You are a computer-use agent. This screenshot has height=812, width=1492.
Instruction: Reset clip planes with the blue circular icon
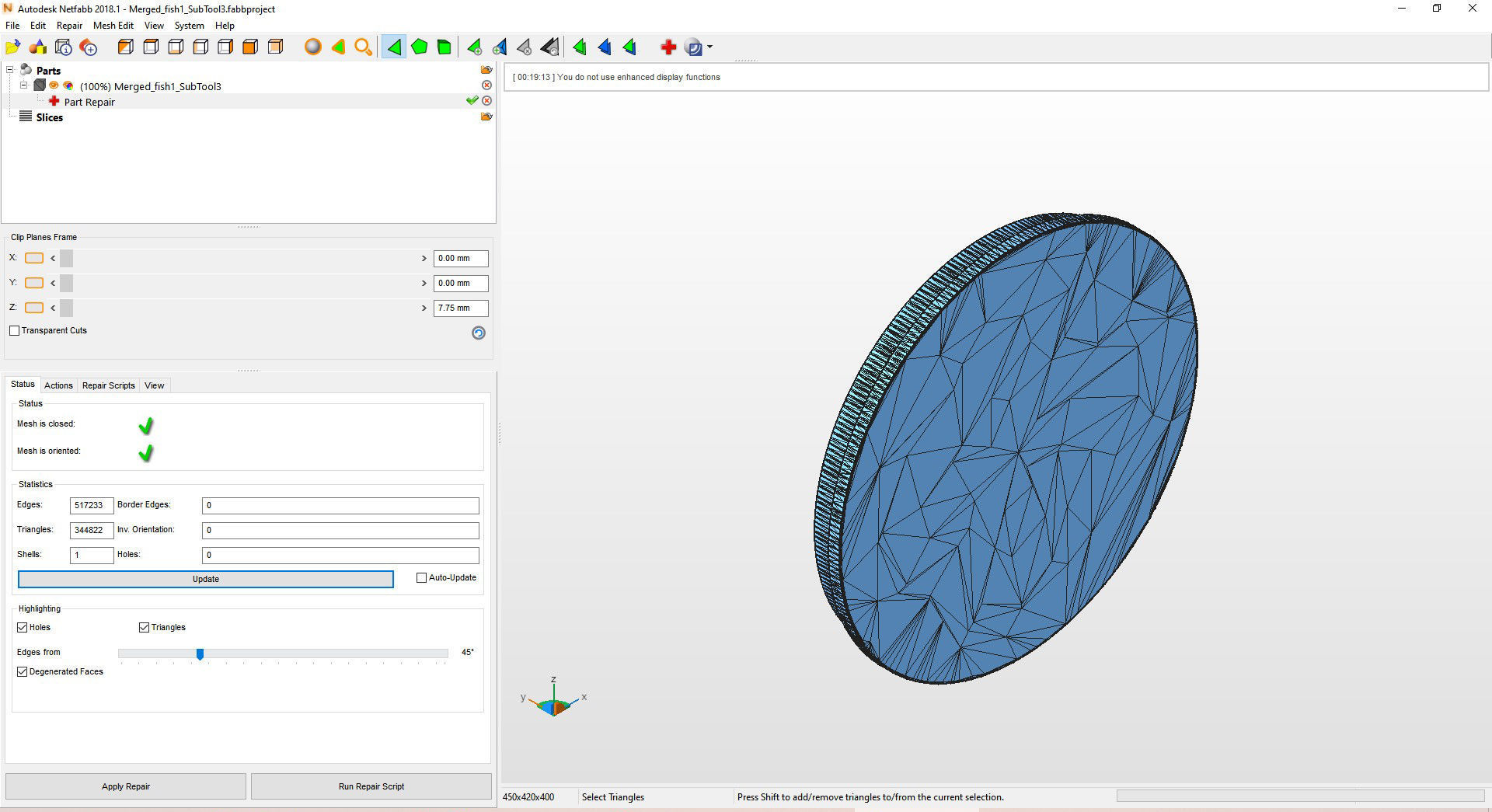pyautogui.click(x=479, y=333)
